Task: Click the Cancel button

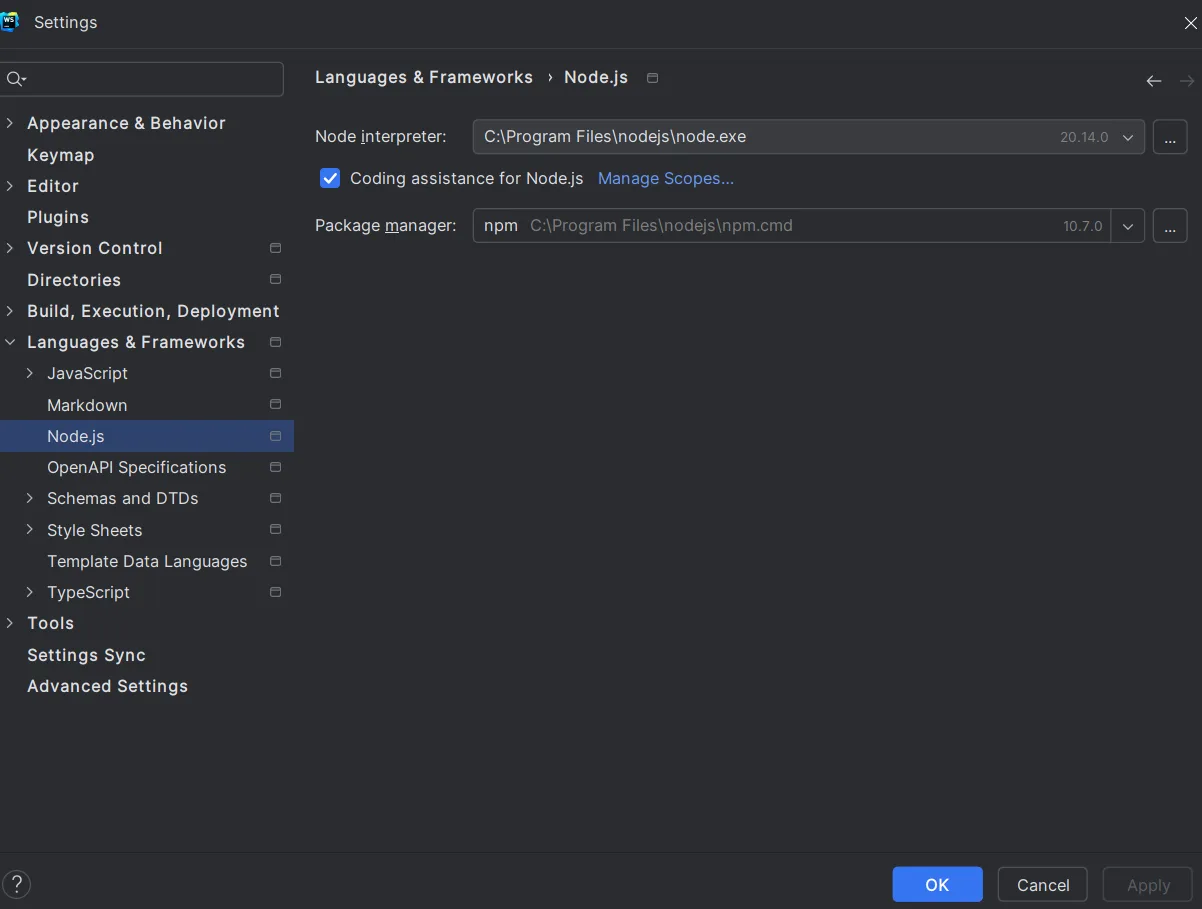Action: 1043,884
